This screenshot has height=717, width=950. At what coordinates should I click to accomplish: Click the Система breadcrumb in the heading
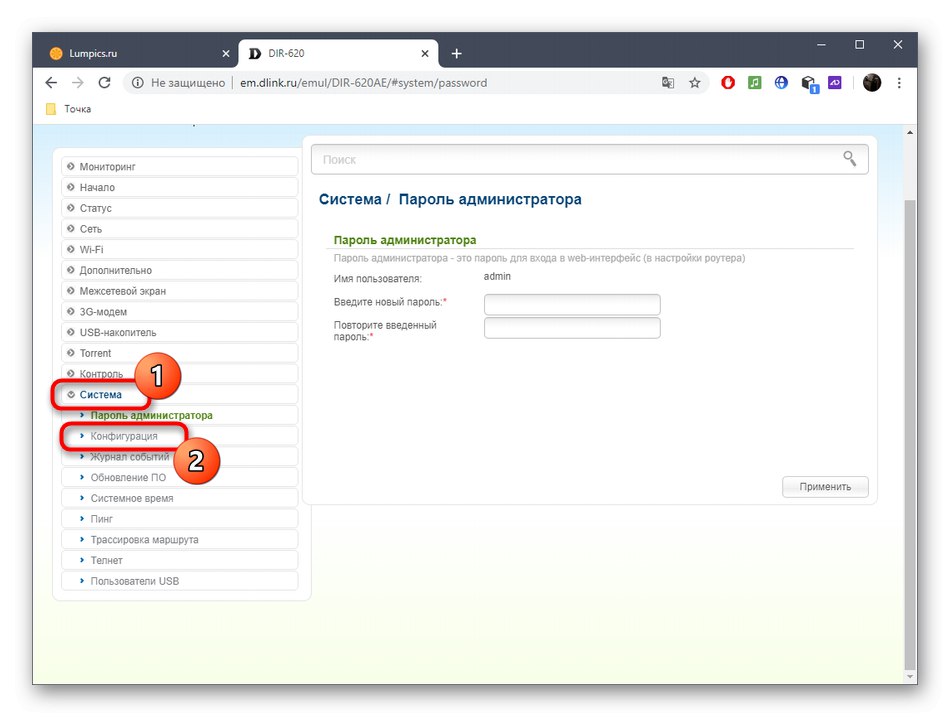coord(350,199)
